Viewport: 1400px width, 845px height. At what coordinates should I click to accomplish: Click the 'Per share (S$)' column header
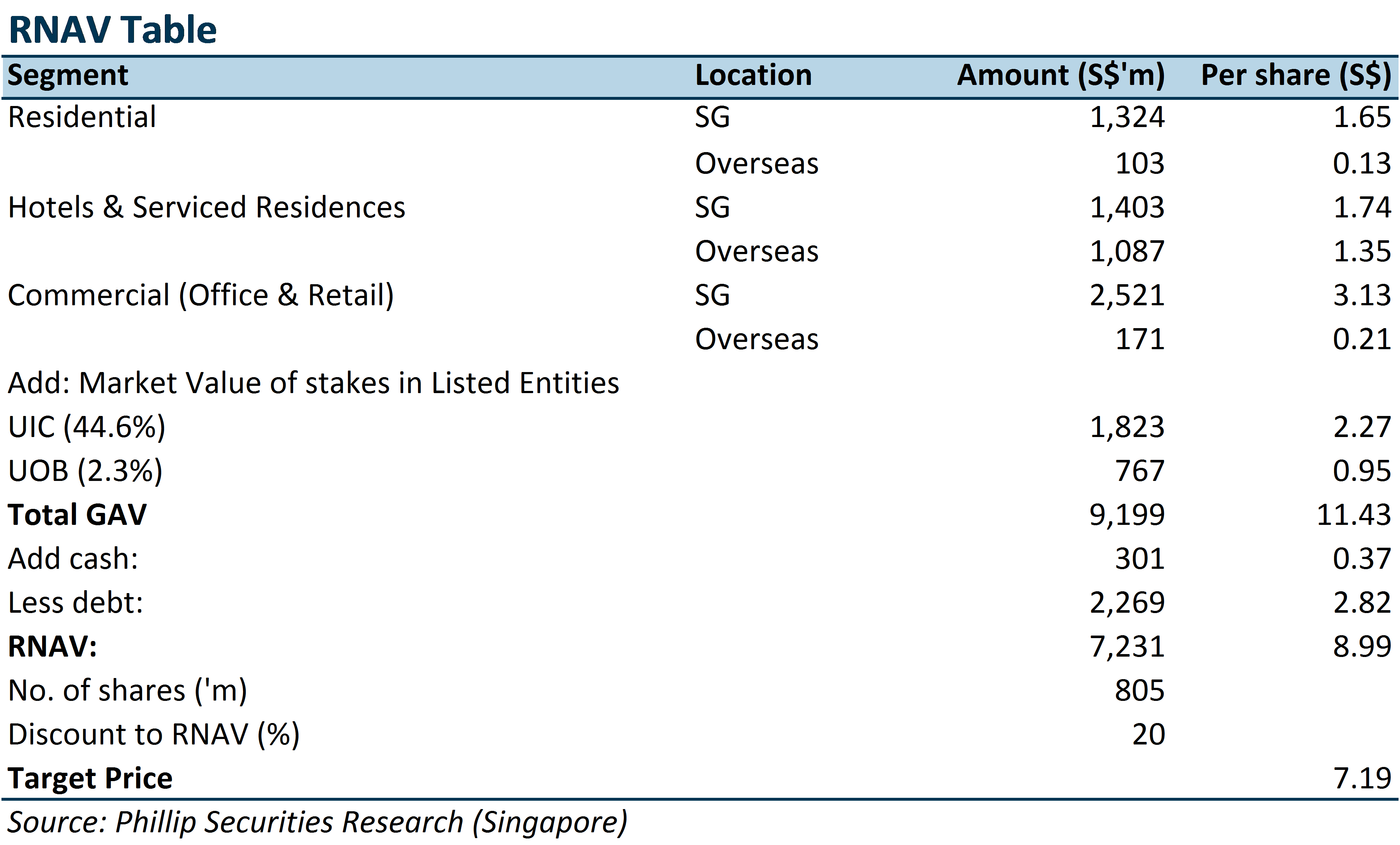pyautogui.click(x=1296, y=75)
